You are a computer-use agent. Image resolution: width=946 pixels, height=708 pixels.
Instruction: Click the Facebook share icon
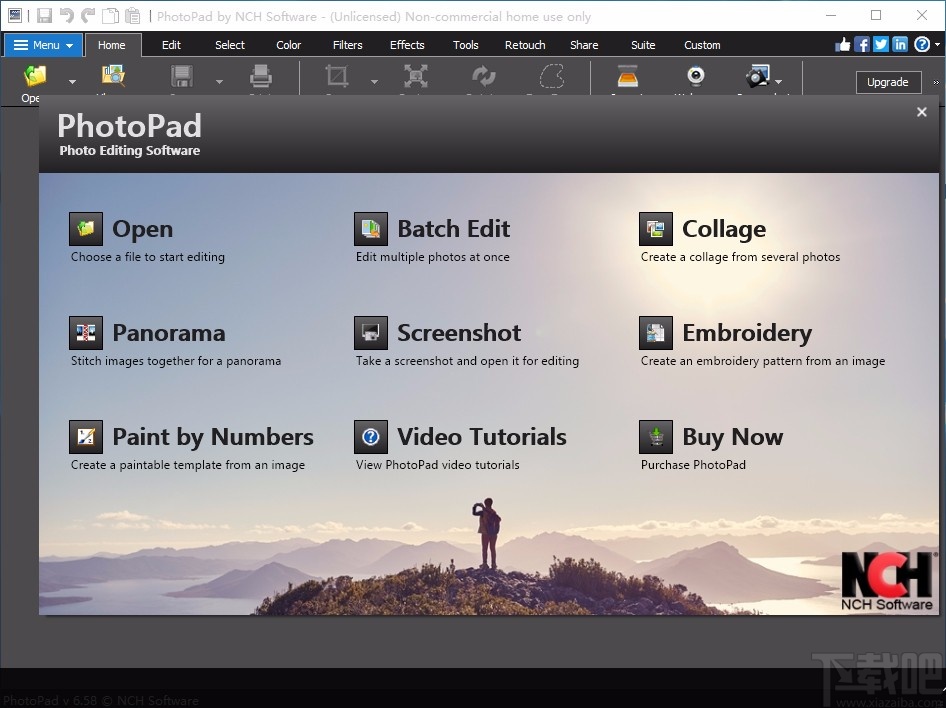pos(861,44)
